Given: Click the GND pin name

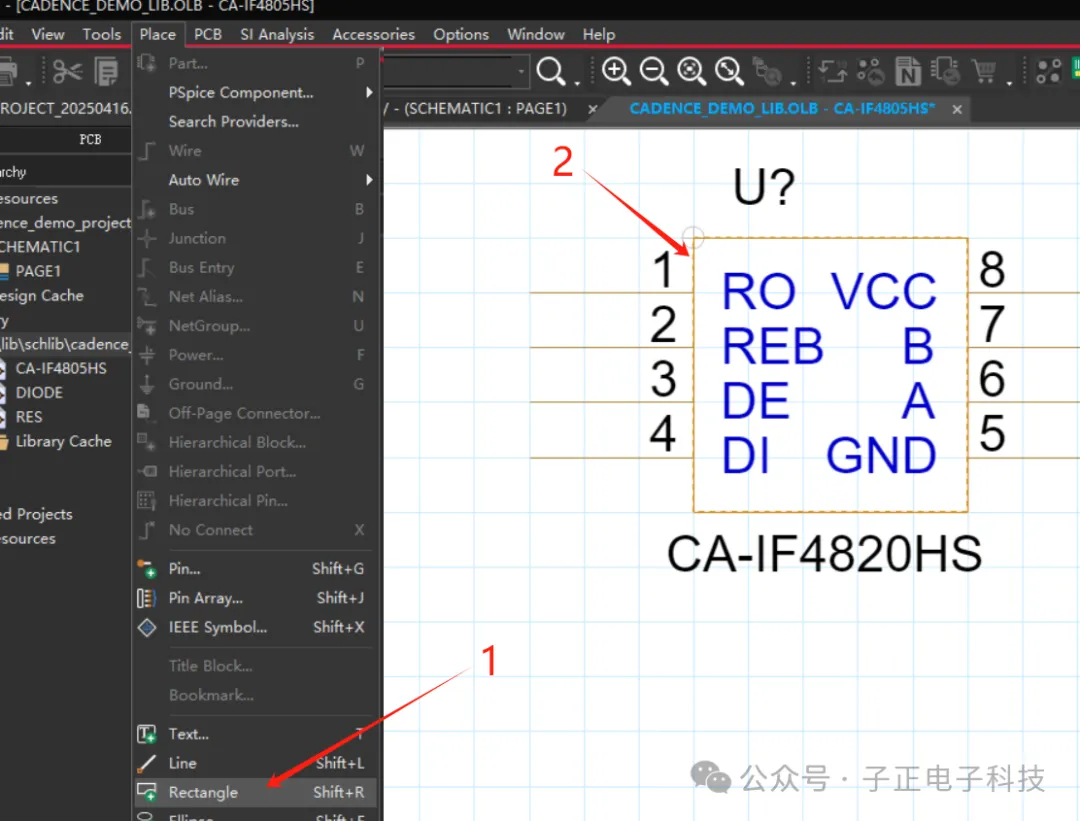Looking at the screenshot, I should click(881, 455).
